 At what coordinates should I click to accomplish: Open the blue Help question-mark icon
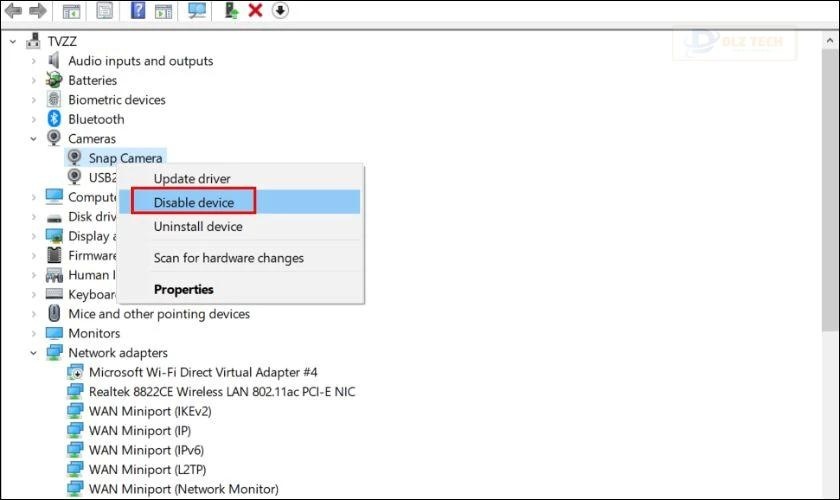[x=138, y=11]
